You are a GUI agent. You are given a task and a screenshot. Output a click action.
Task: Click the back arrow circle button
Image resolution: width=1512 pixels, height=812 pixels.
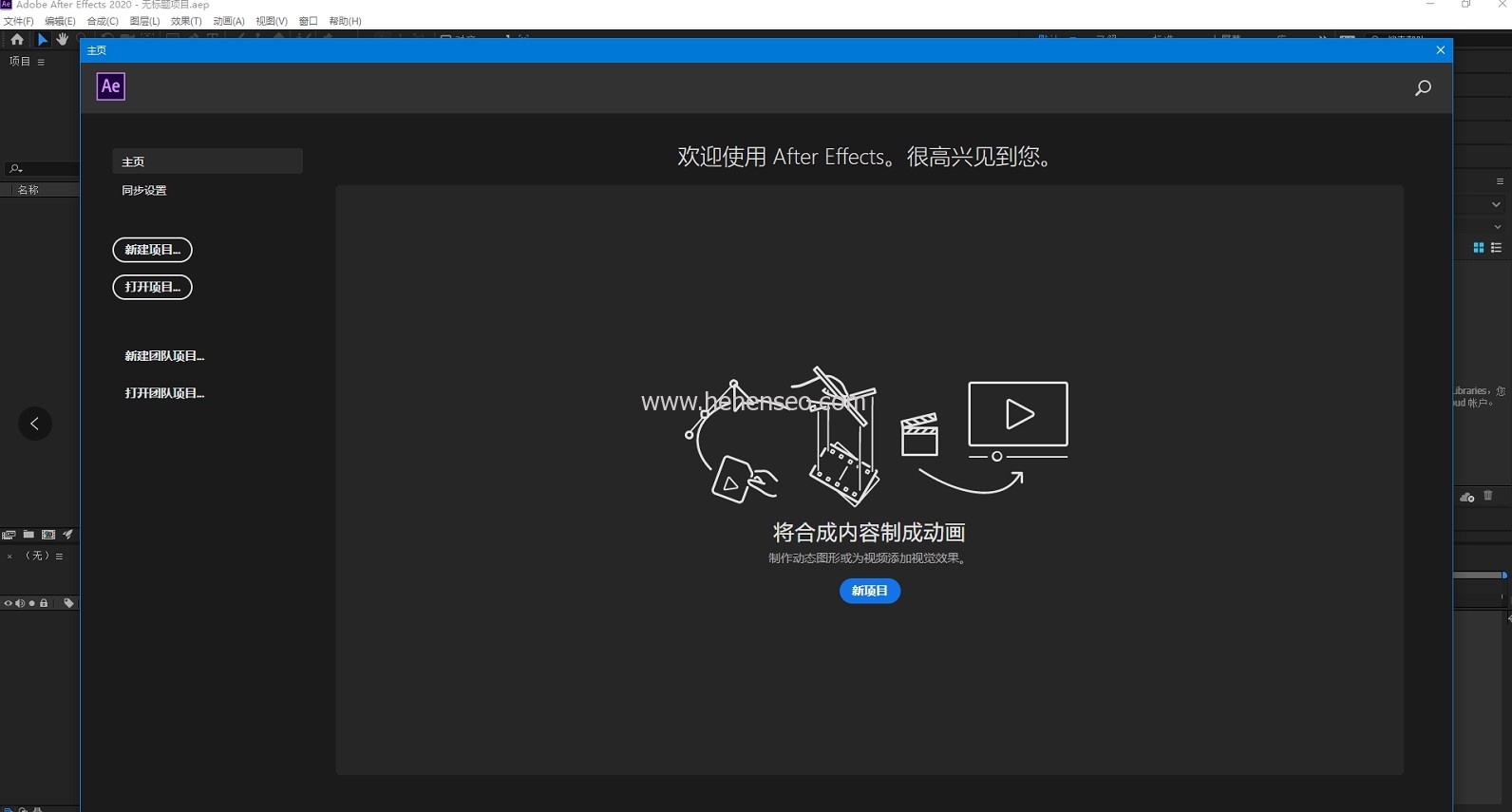click(35, 424)
